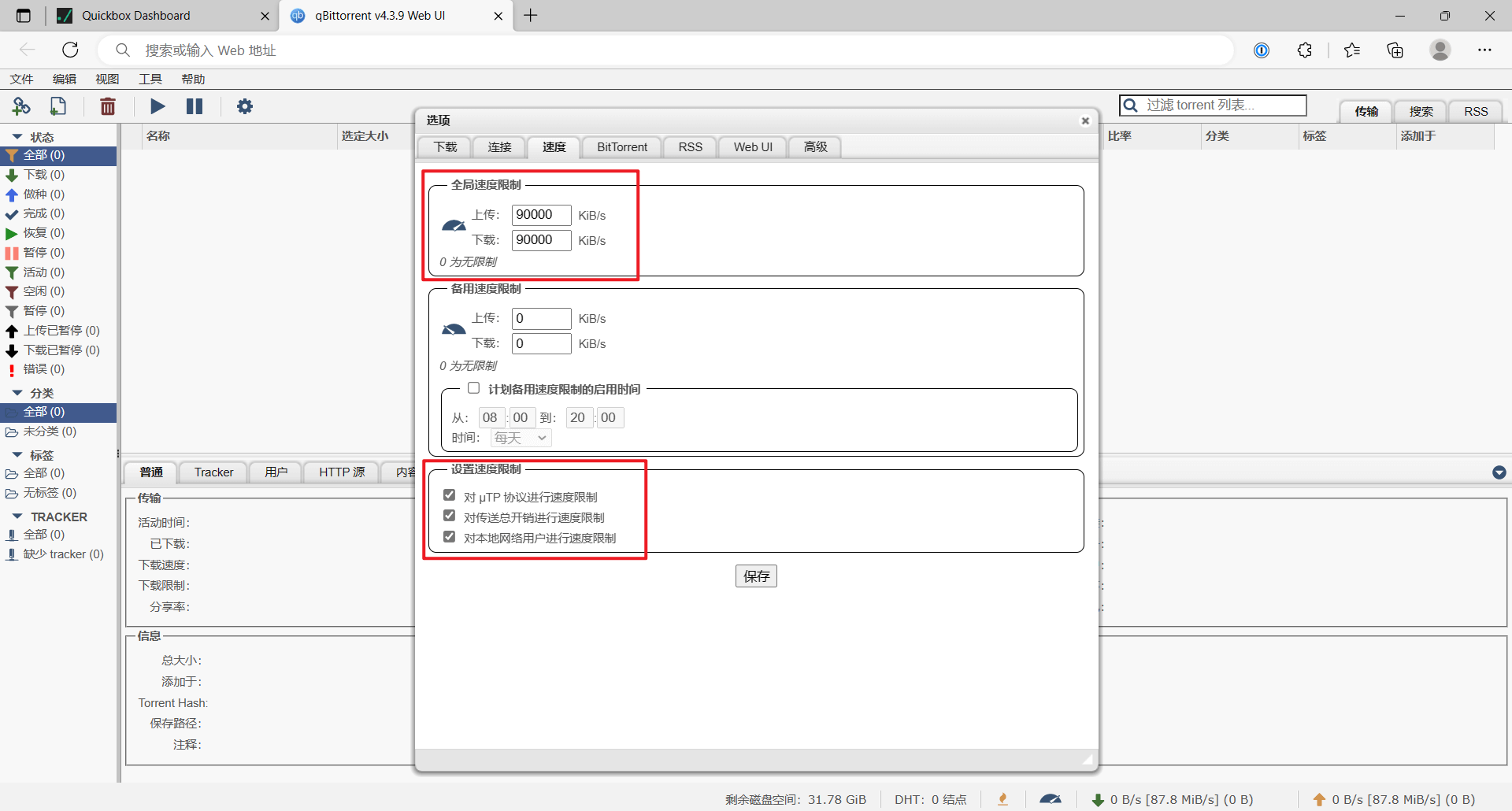
Task: Click the browser address bar
Action: pyautogui.click(x=665, y=50)
